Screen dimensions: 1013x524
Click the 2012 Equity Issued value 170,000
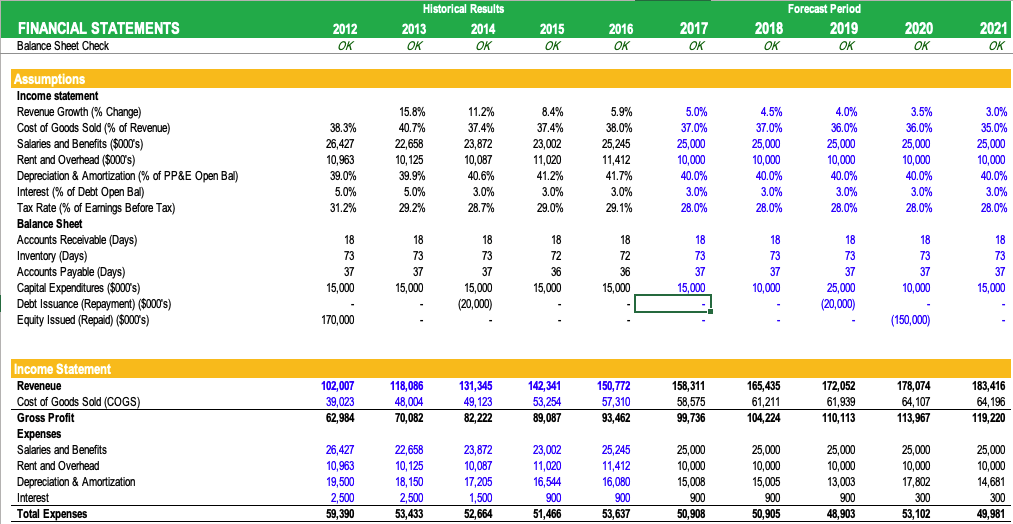[335, 320]
